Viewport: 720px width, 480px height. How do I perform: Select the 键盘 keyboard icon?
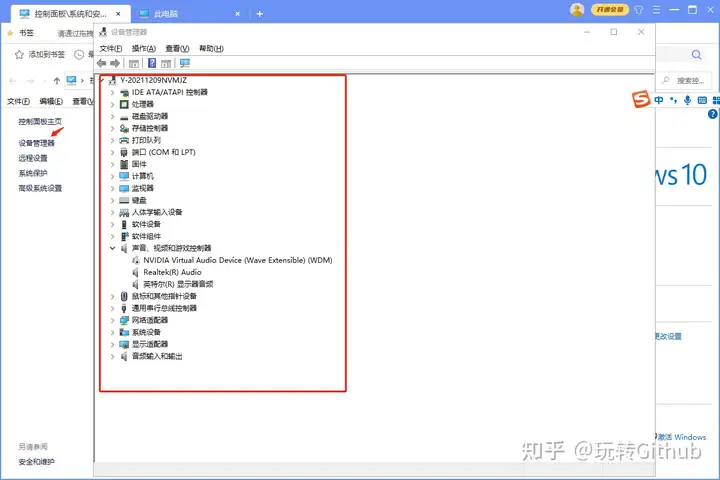124,200
